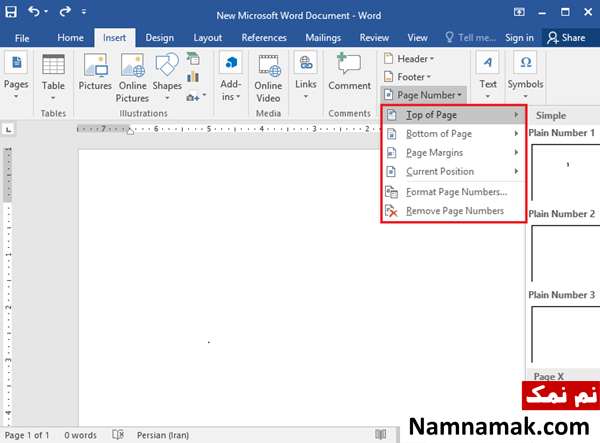Switch to the Home tab
The width and height of the screenshot is (600, 443).
[x=70, y=38]
